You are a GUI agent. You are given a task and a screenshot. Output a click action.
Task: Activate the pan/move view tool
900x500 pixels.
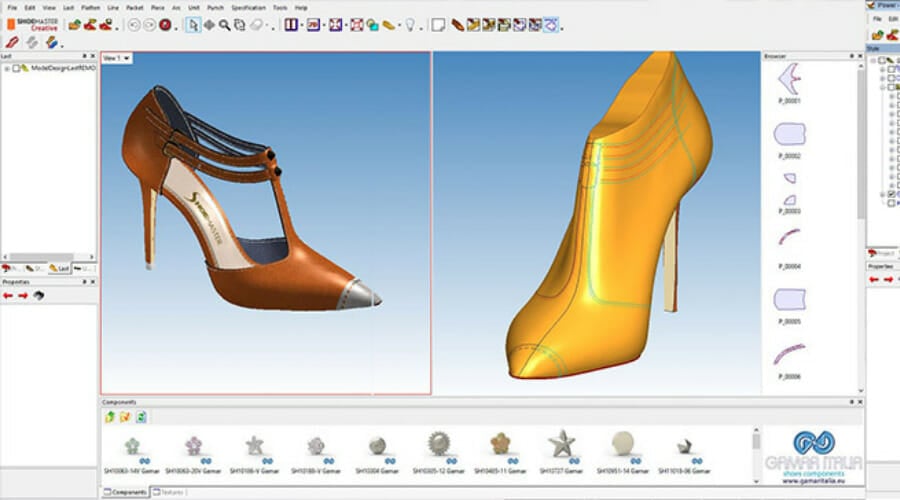pyautogui.click(x=210, y=25)
